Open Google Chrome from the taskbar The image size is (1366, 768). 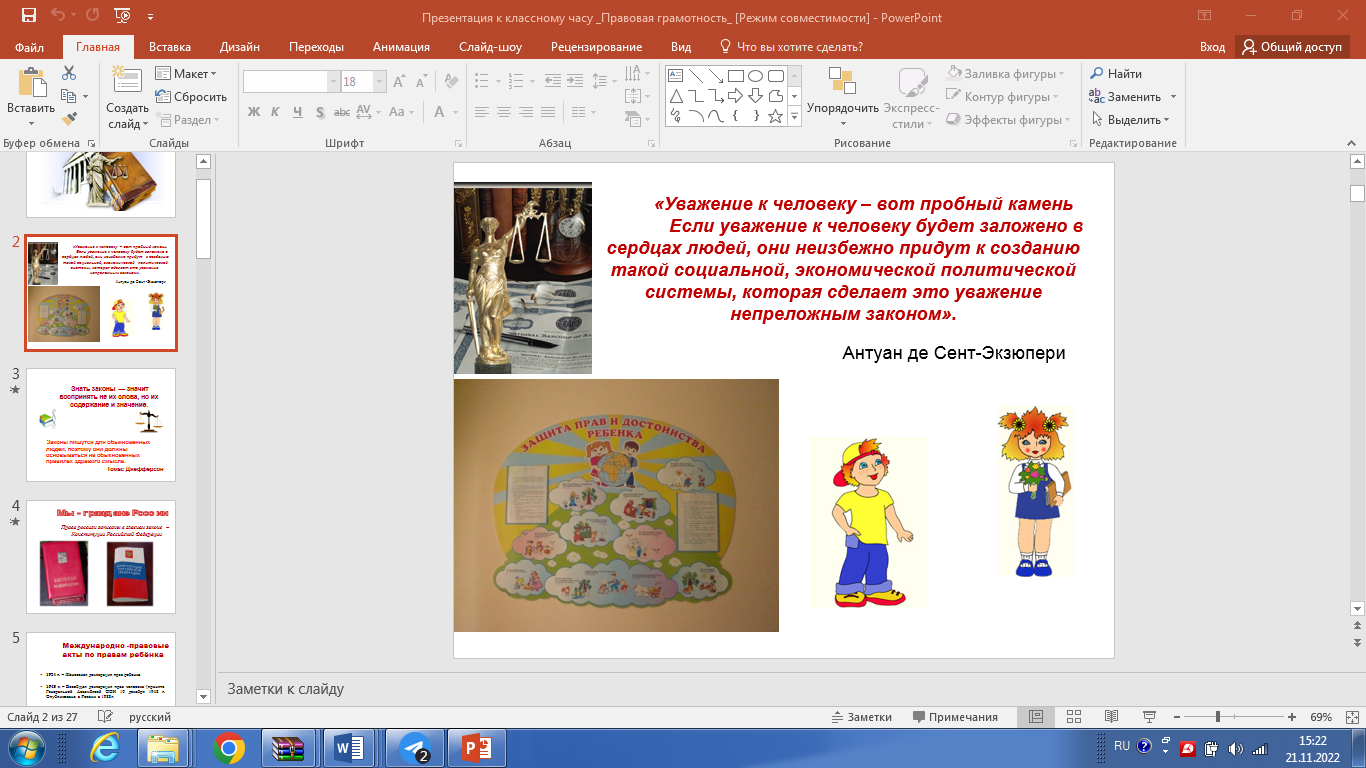tap(229, 748)
